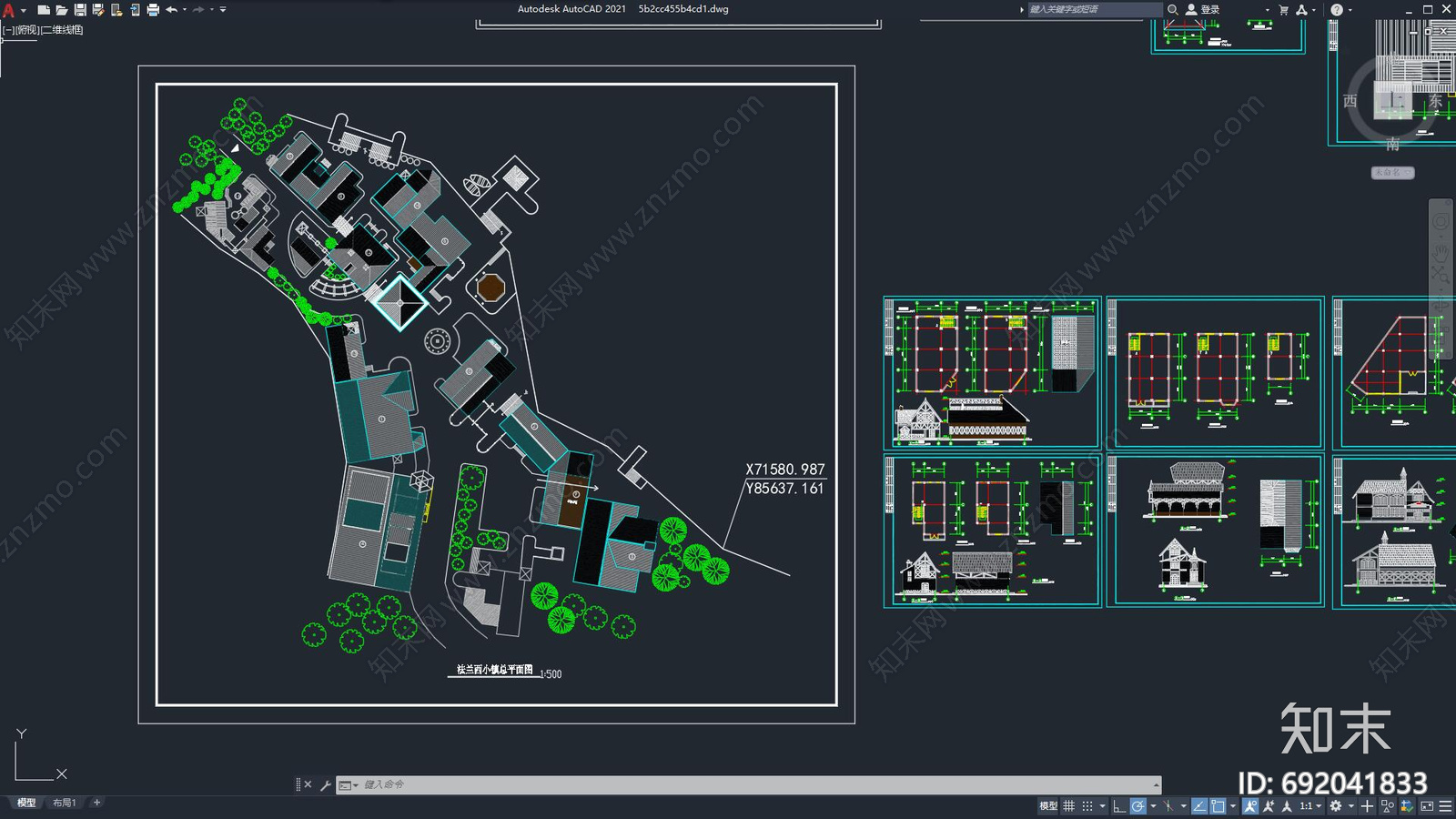
Task: Open the 俯视 view controls menu
Action: (x=26, y=30)
